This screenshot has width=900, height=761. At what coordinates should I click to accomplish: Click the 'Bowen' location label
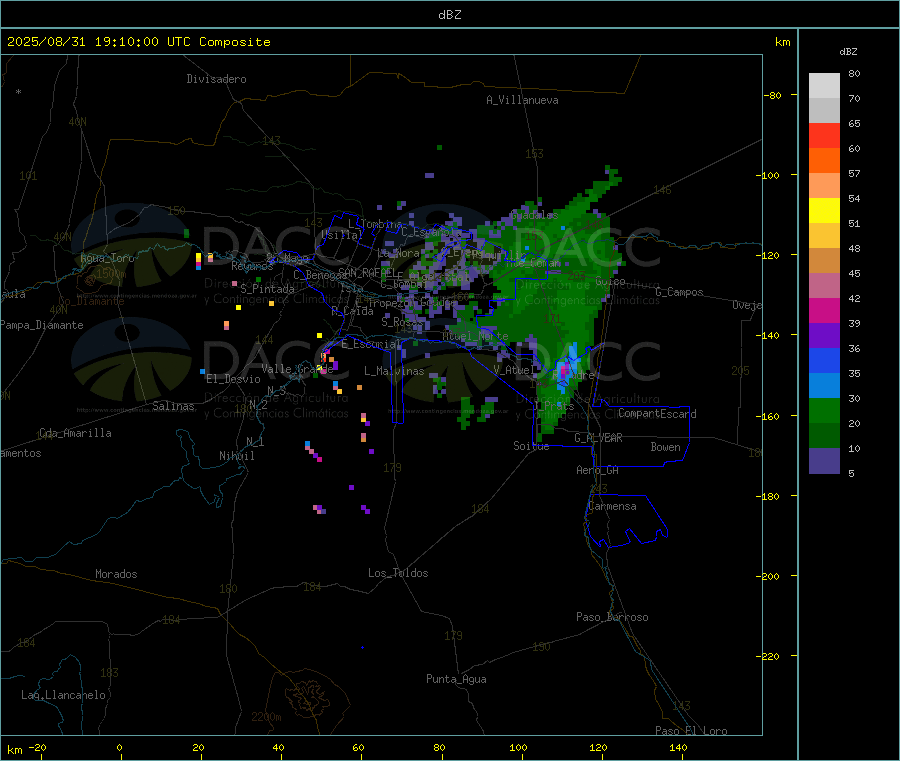point(665,447)
